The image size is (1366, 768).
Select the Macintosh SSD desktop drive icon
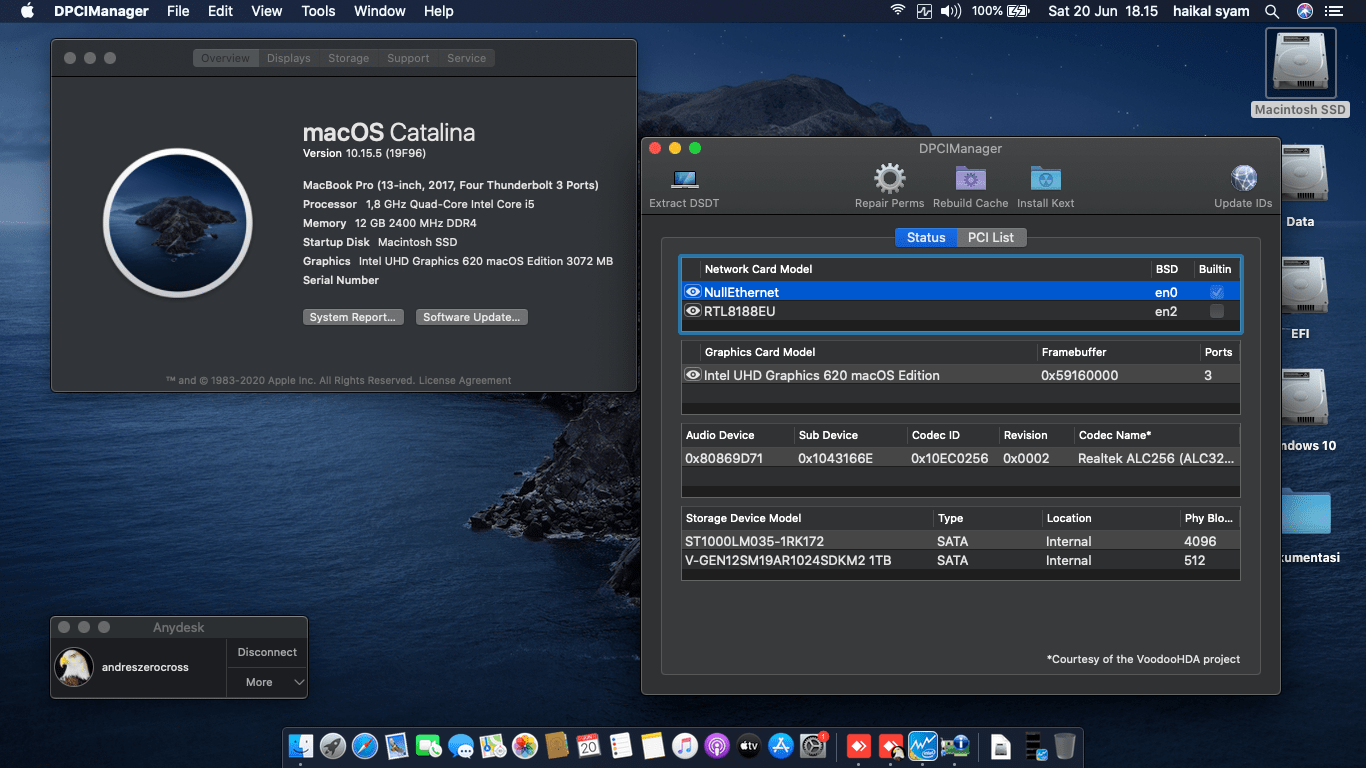click(1300, 64)
